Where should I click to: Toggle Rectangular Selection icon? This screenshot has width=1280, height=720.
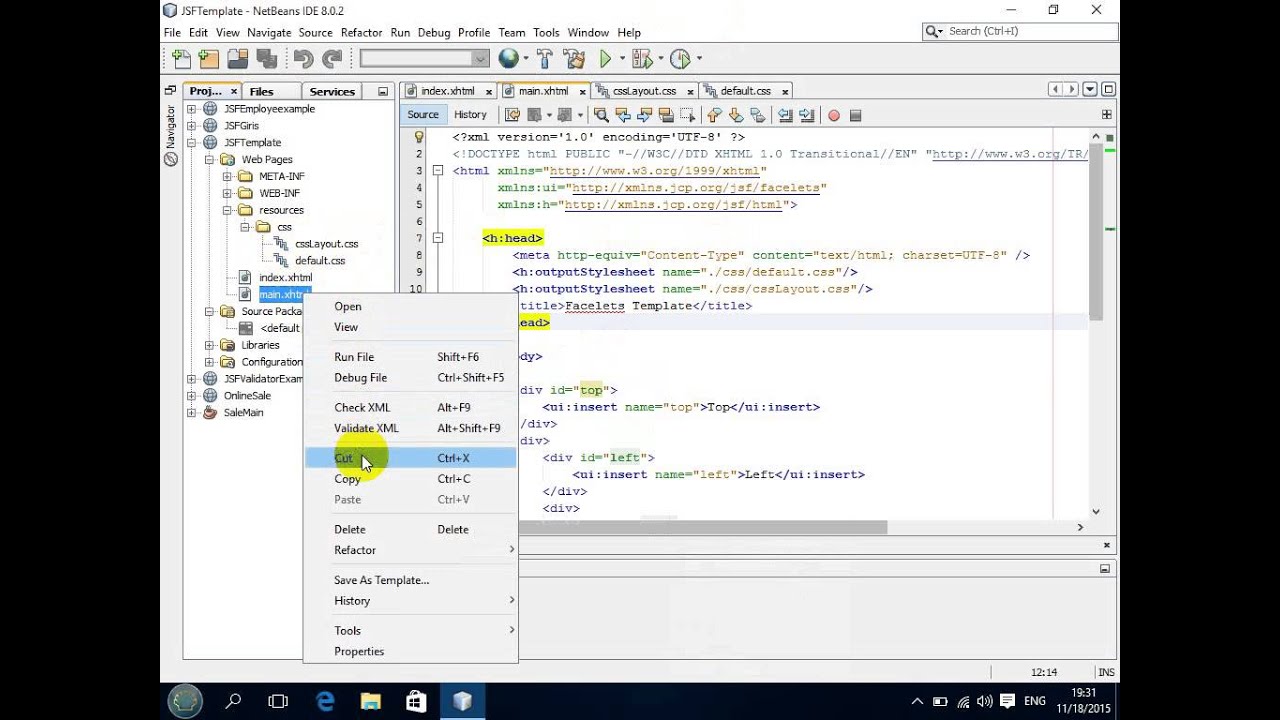pos(688,115)
